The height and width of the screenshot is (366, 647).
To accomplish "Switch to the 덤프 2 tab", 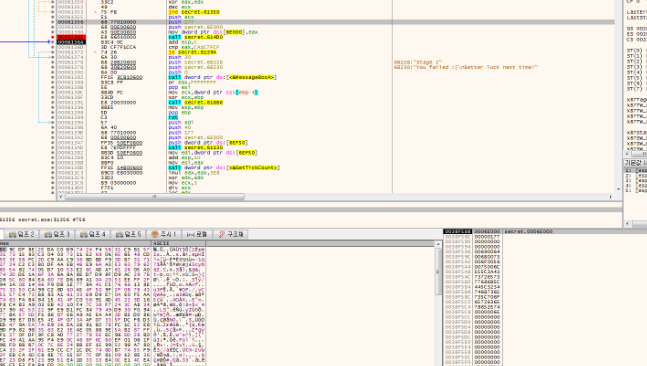I will point(21,234).
